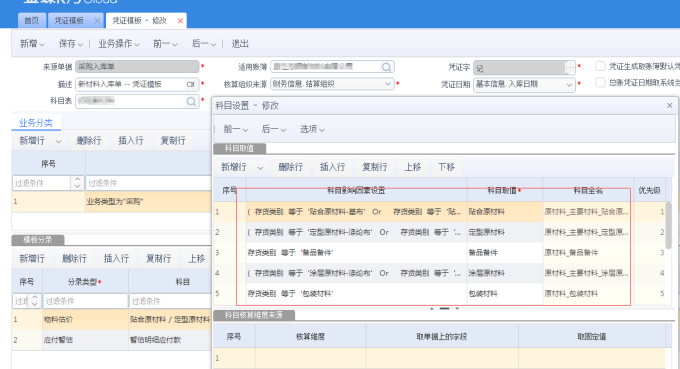Viewport: 680px width, 369px height.
Task: Enable the 凭证生成取账簿默认凭证字 checkbox
Action: pos(600,66)
